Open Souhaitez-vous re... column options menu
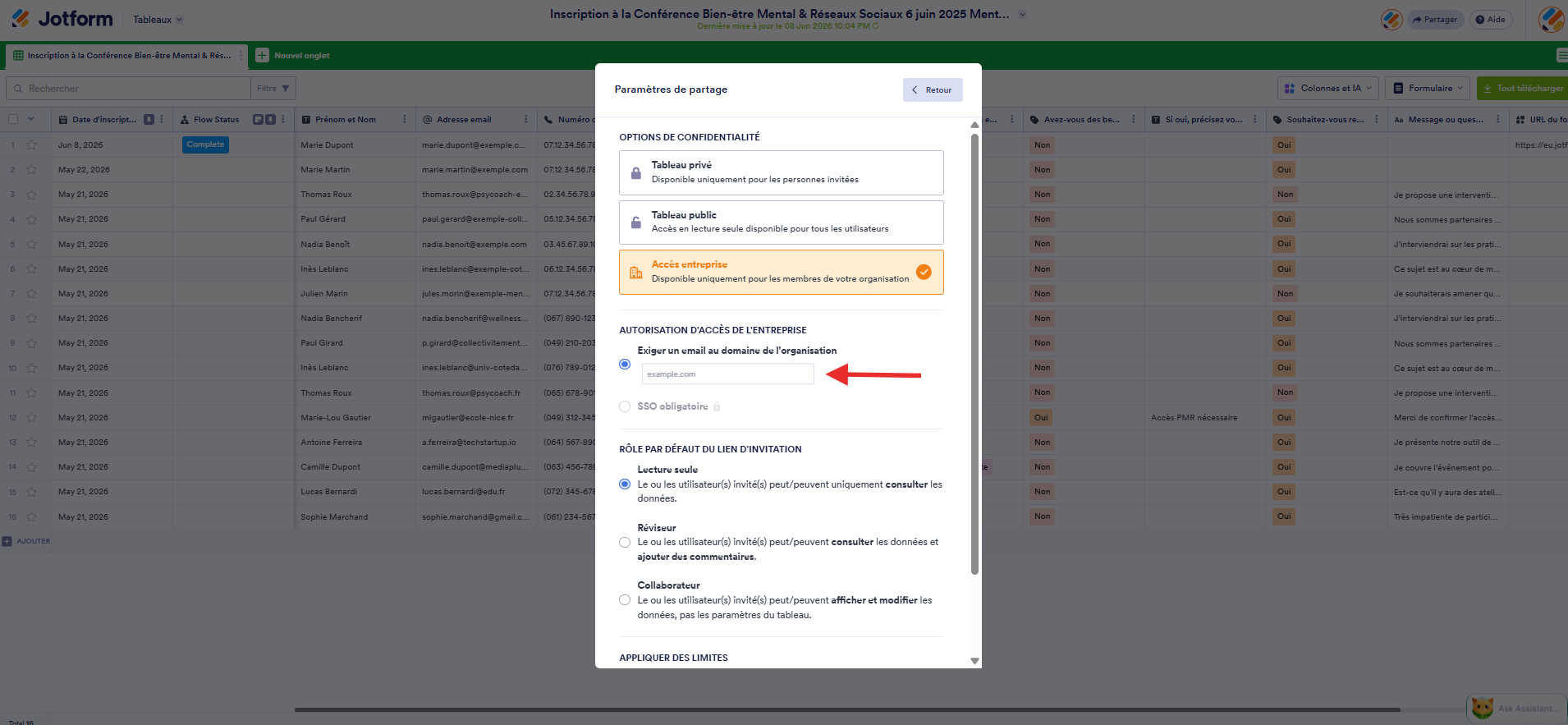The image size is (1568, 725). point(1377,120)
